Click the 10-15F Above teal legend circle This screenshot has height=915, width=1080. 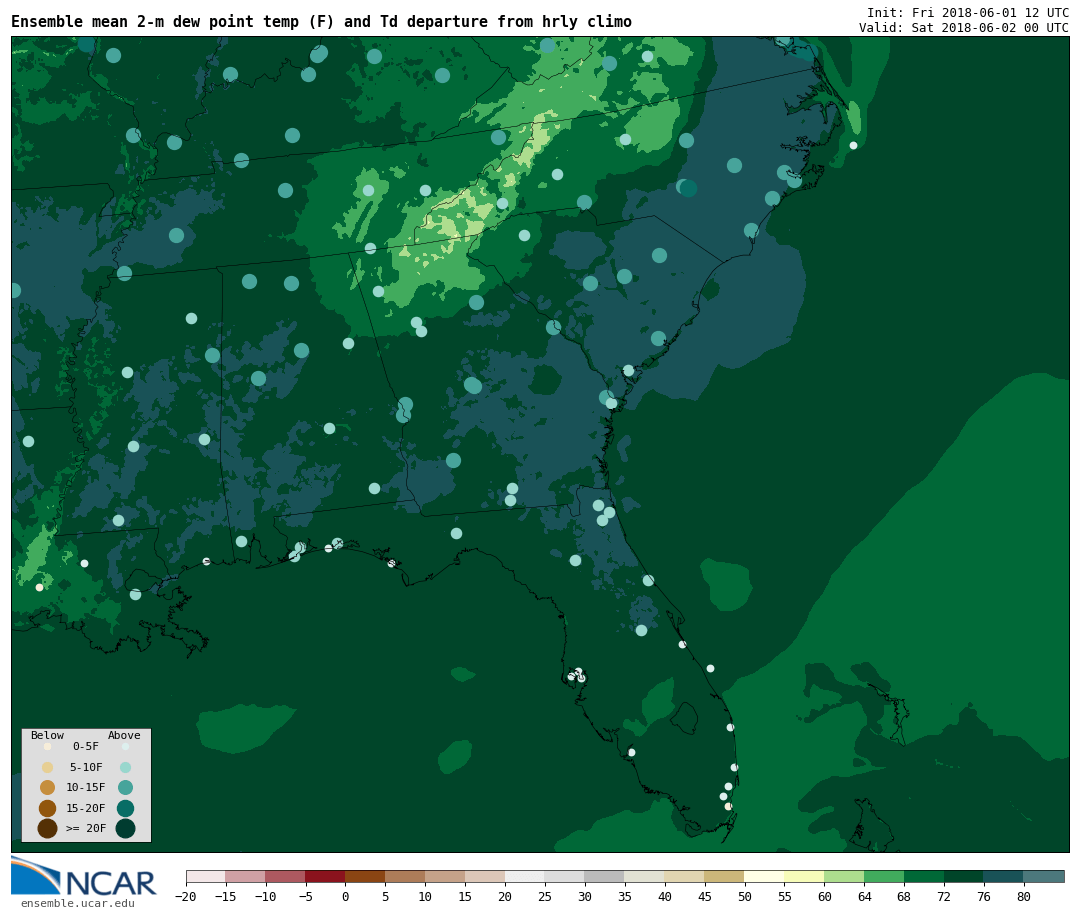125,787
